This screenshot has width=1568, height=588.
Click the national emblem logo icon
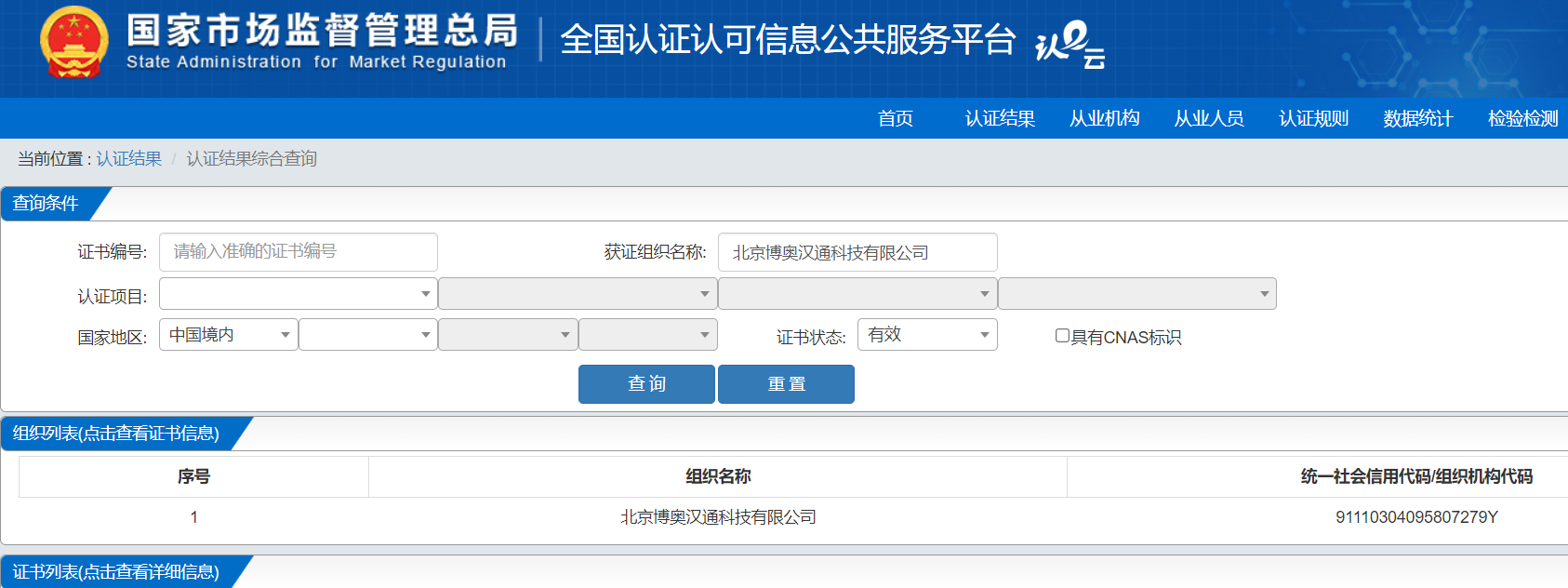(x=73, y=43)
